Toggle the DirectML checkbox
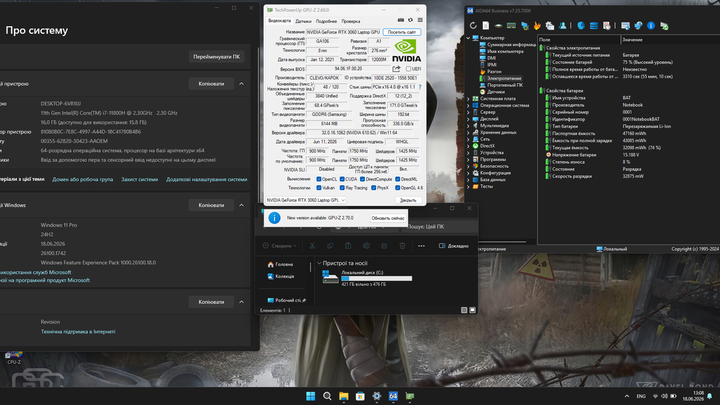The height and width of the screenshot is (405, 720). coord(398,179)
